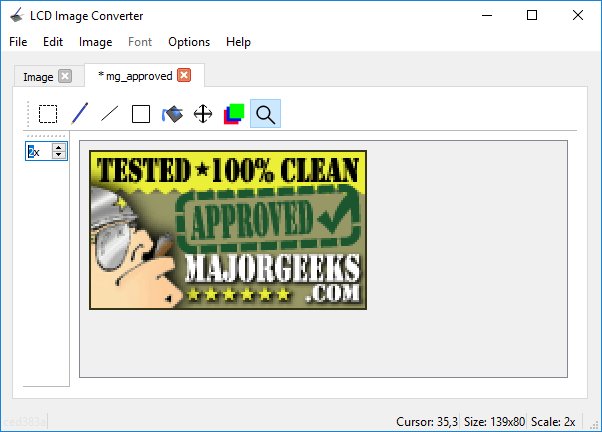Open the Image menu
Image resolution: width=602 pixels, height=432 pixels.
pos(96,42)
